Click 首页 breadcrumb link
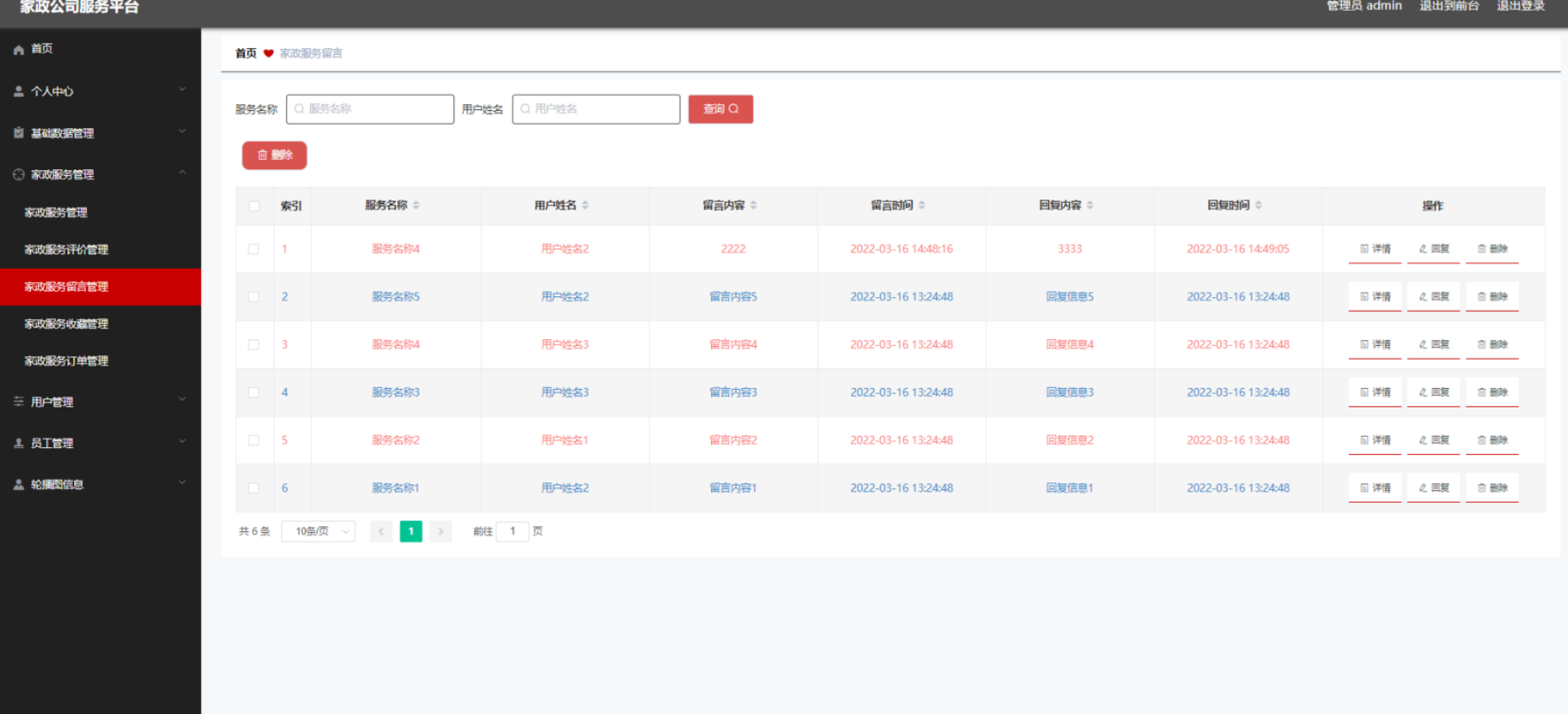Image resolution: width=1568 pixels, height=714 pixels. coord(246,53)
